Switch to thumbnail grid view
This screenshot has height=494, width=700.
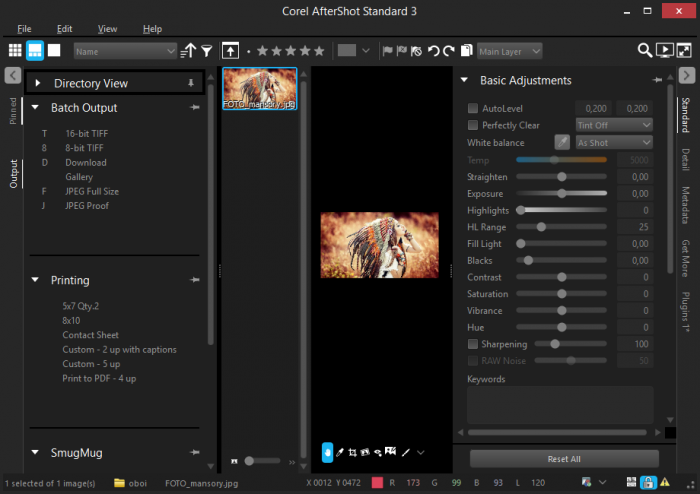[15, 50]
